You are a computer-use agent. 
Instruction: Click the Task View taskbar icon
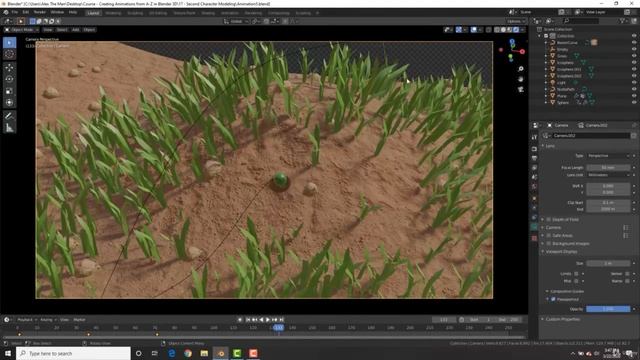point(155,353)
